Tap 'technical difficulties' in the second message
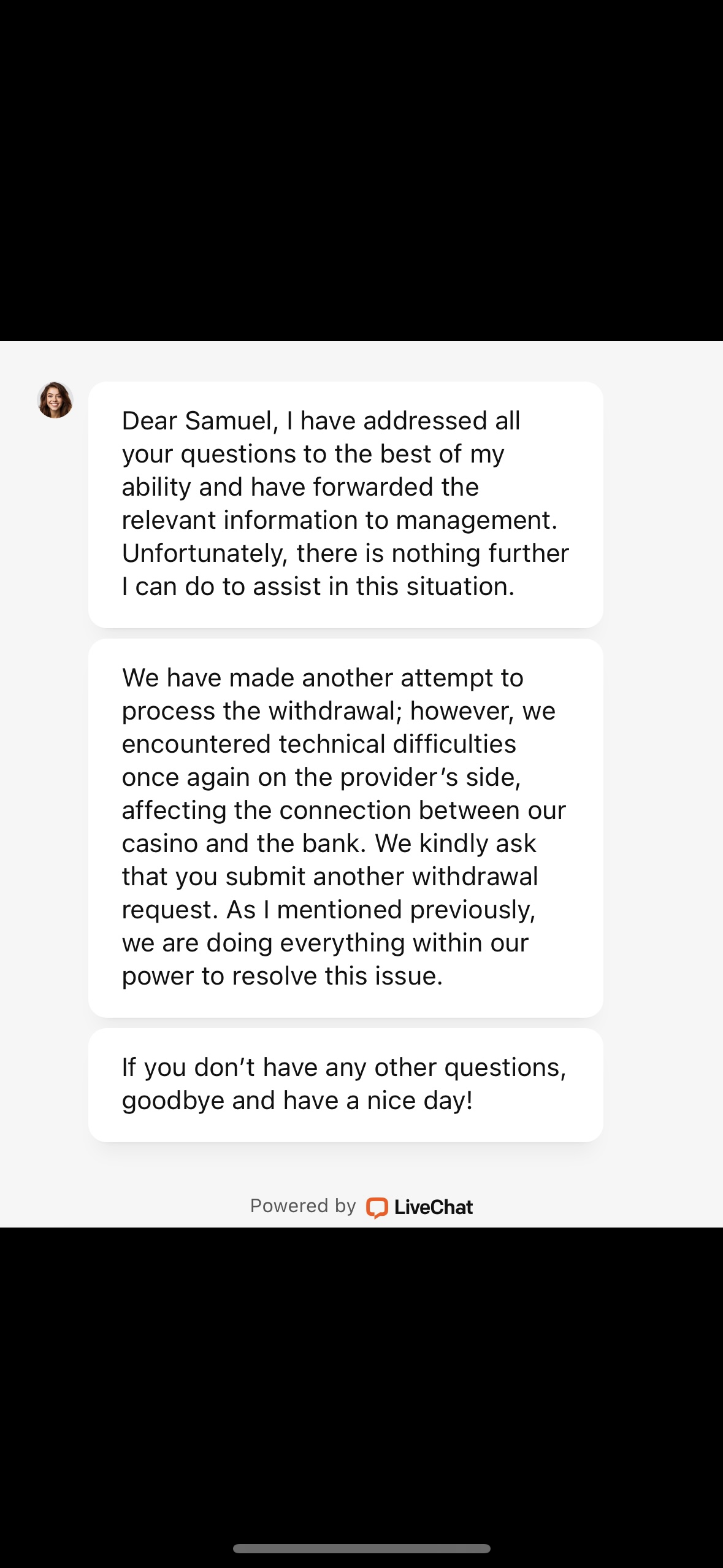Screen dimensions: 723x1568 397,744
